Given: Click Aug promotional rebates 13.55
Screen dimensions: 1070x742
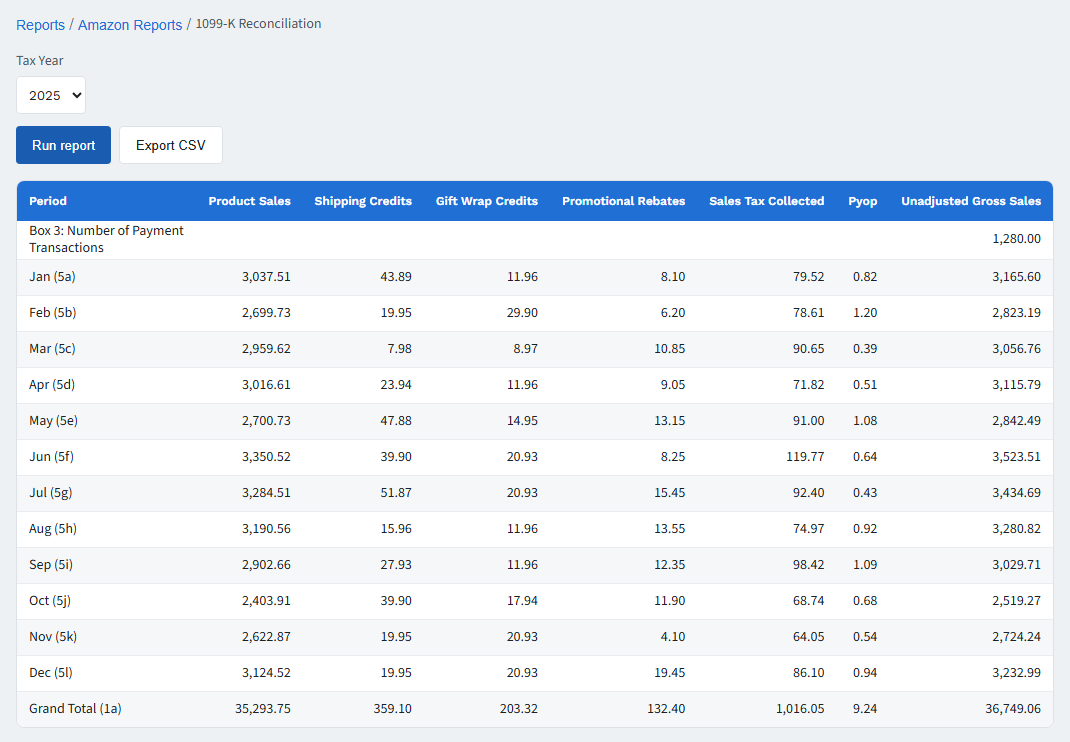Looking at the screenshot, I should point(669,528).
